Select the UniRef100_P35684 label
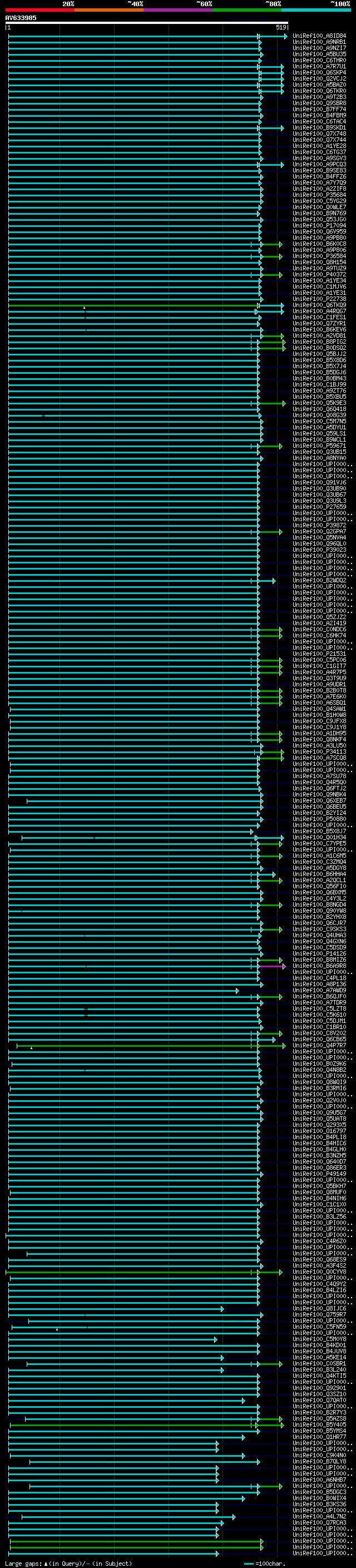 point(319,195)
